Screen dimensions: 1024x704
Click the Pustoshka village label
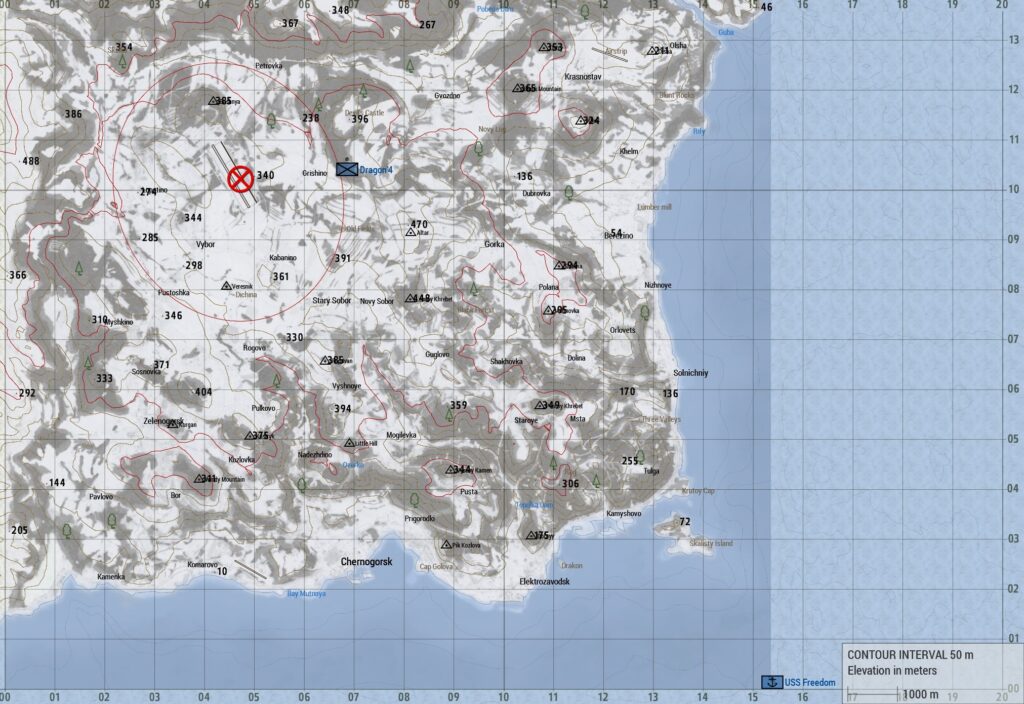coord(174,293)
